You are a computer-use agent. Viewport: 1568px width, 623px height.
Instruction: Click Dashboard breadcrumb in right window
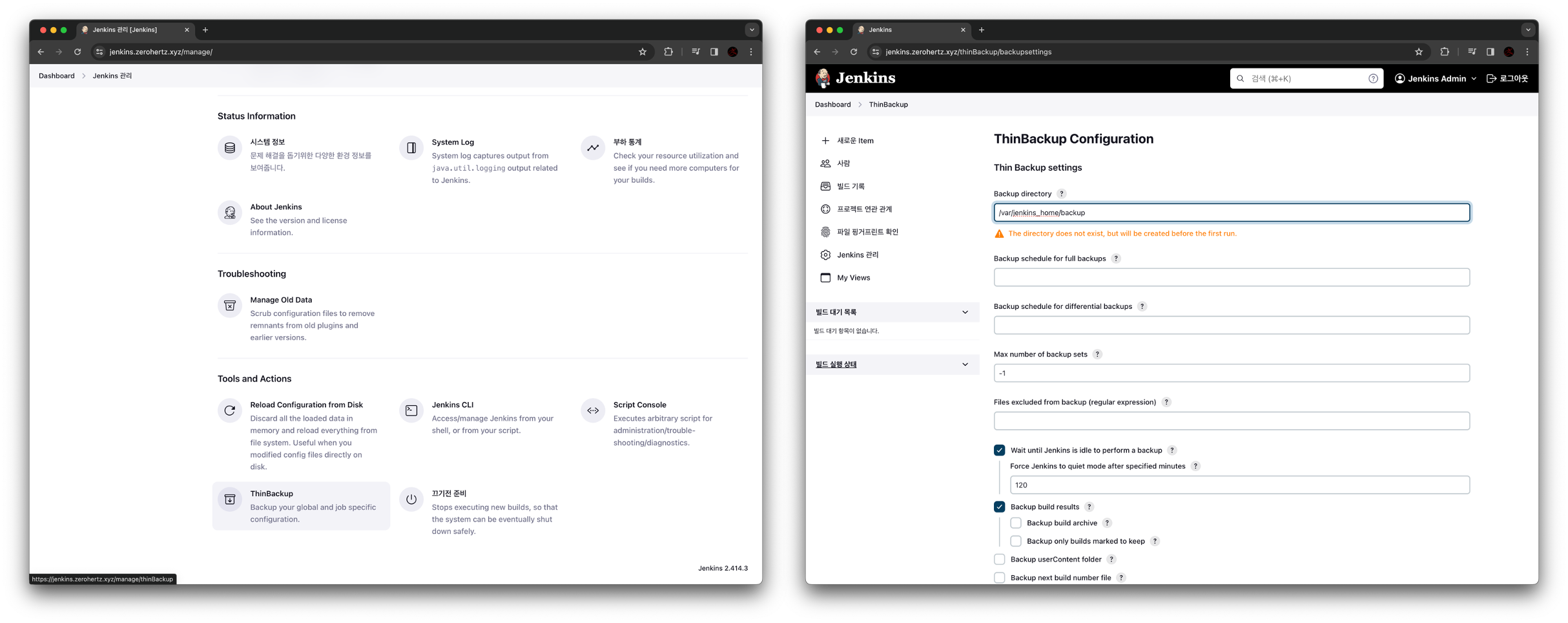click(x=833, y=105)
